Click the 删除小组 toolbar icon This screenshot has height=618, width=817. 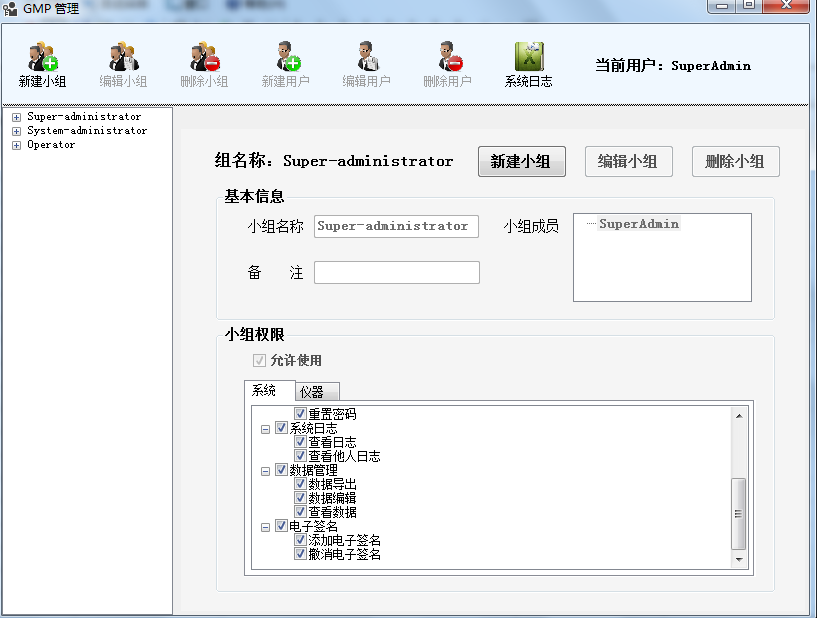204,58
